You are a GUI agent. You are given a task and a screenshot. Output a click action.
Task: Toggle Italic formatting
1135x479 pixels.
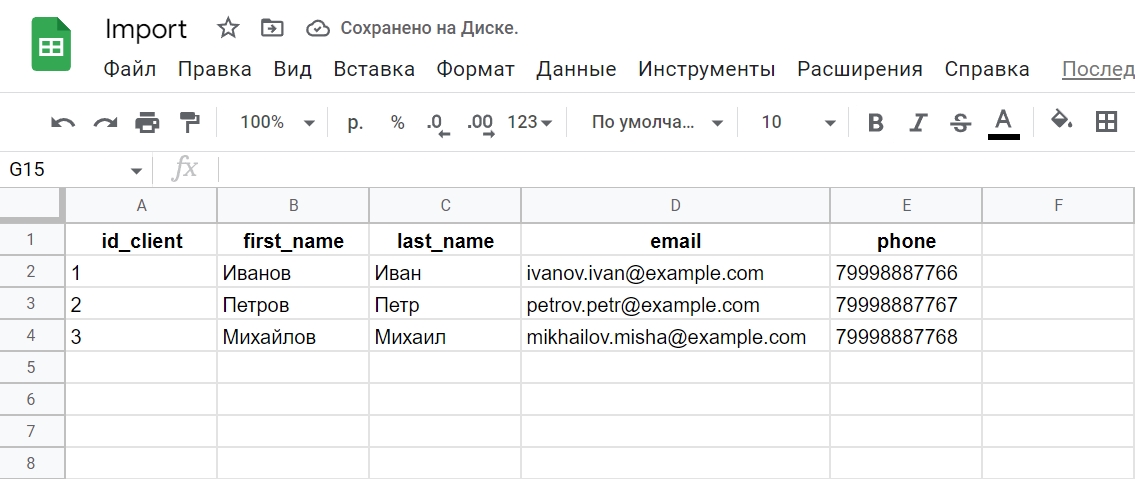tap(918, 122)
